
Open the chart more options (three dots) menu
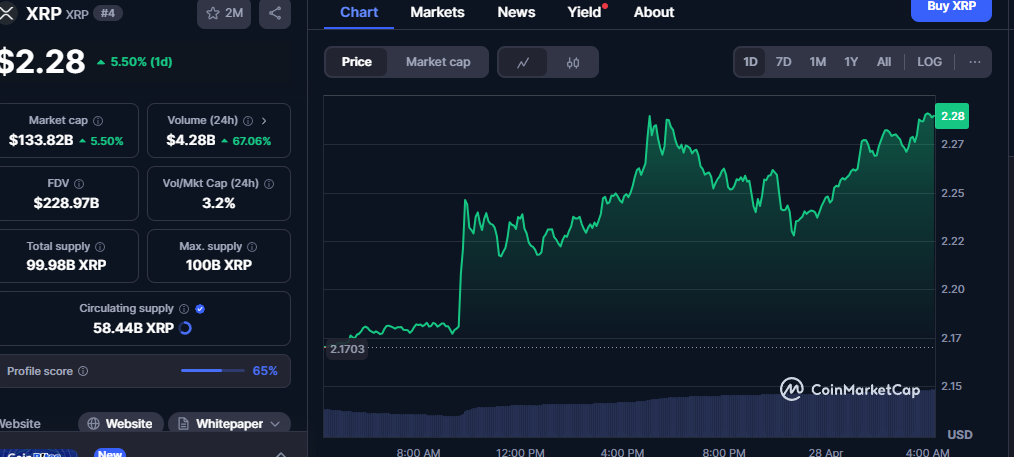[x=975, y=62]
